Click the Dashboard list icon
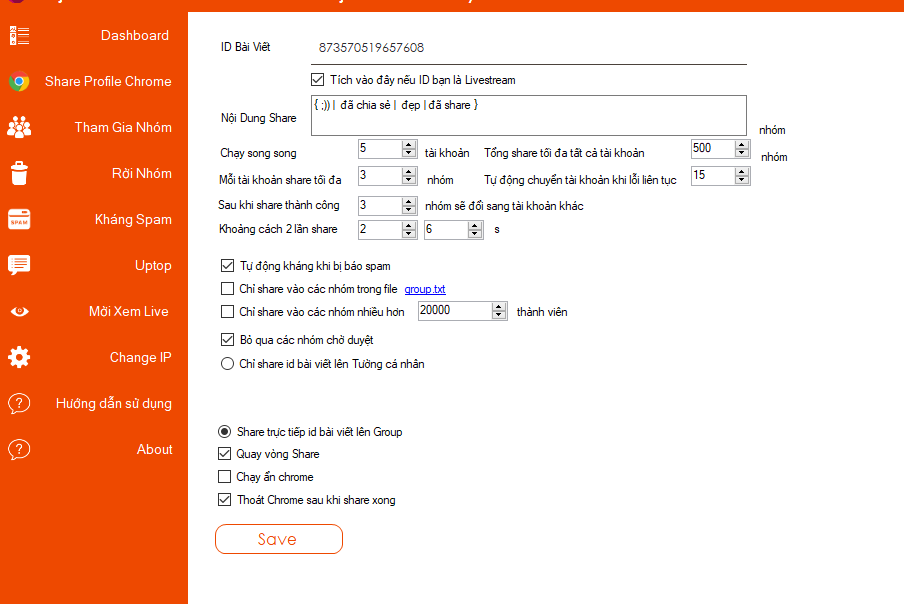Screen dimensions: 904x604 (19, 36)
